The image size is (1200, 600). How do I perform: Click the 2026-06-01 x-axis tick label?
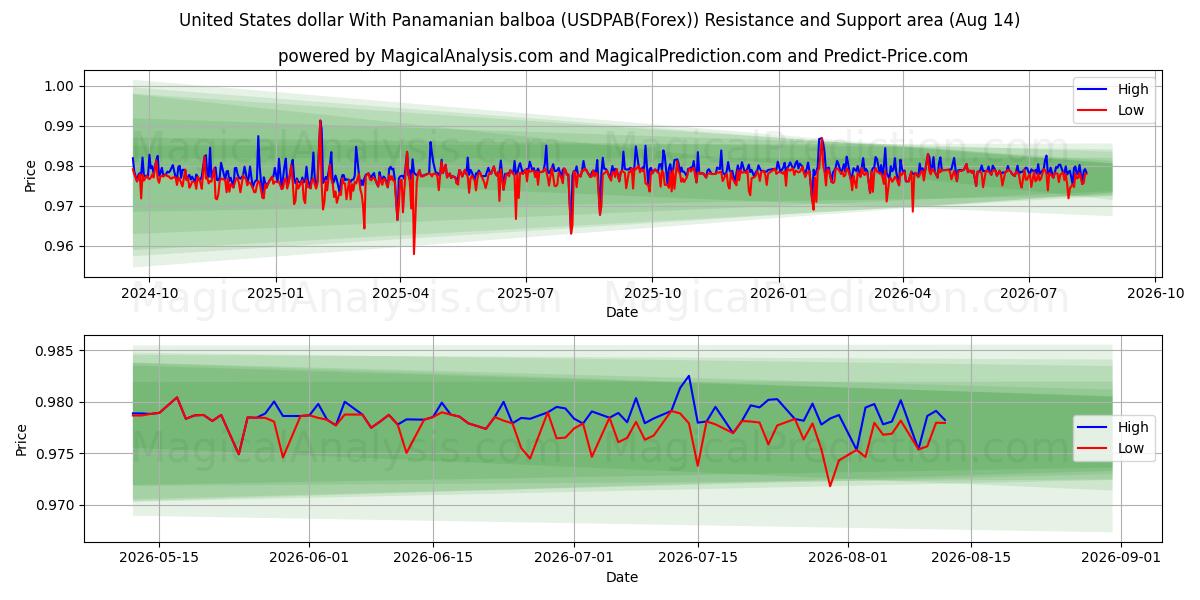click(x=309, y=558)
